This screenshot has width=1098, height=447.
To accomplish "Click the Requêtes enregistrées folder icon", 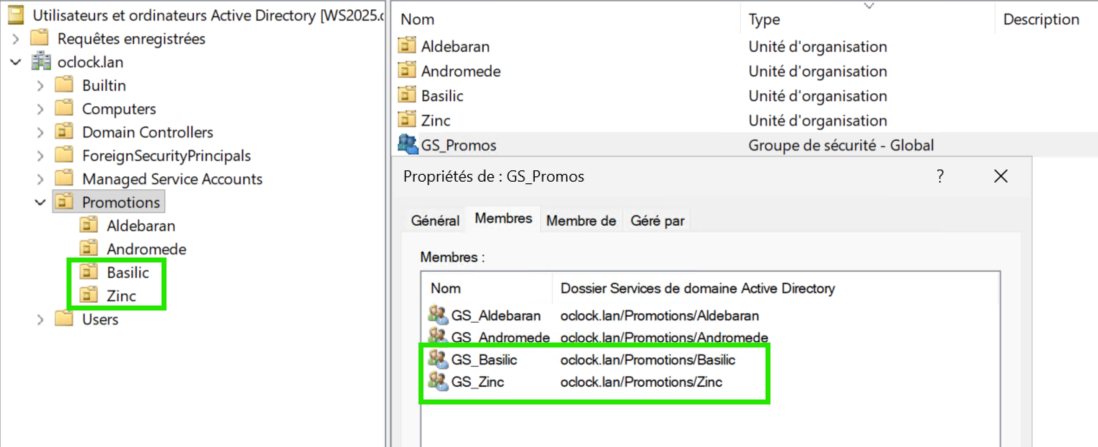I will click(40, 39).
